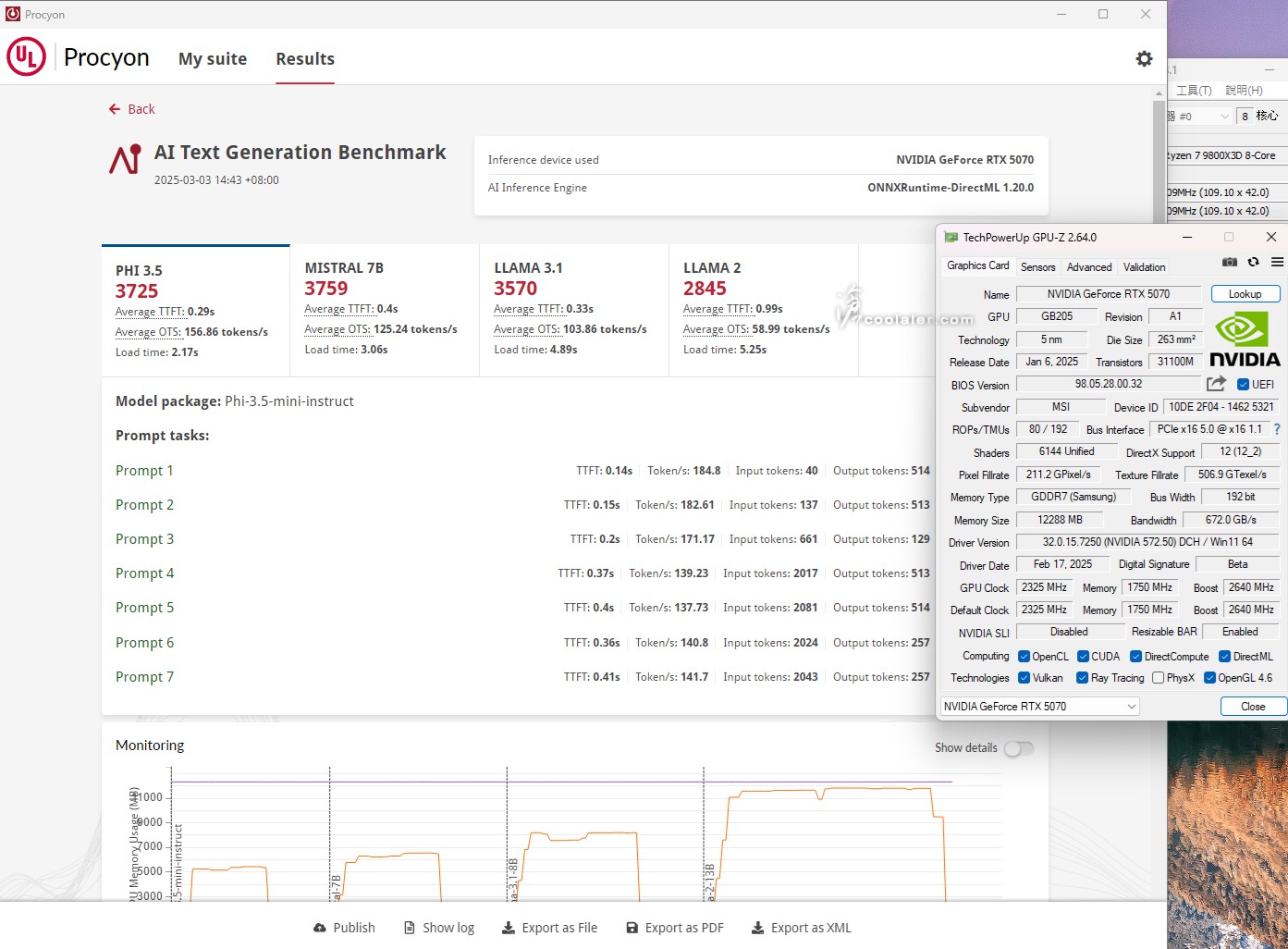Toggle the OpenGL 4.6 checkbox
1288x949 pixels.
click(x=1209, y=678)
